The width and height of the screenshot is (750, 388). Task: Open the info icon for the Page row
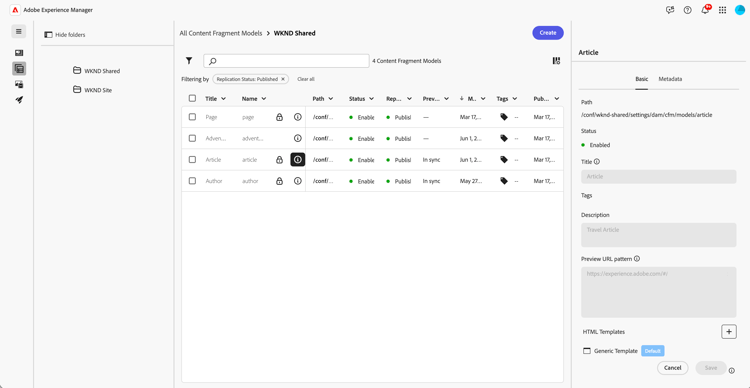click(x=298, y=117)
